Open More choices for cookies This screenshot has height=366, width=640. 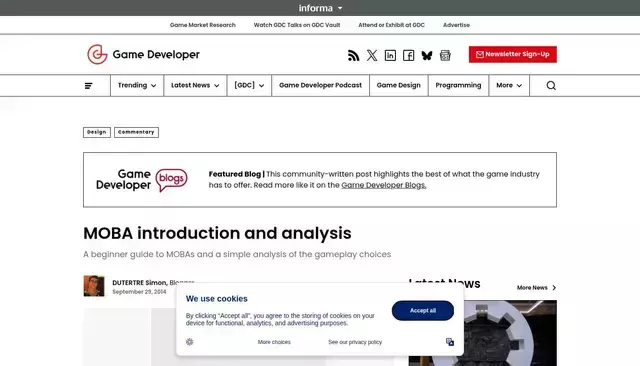274,342
